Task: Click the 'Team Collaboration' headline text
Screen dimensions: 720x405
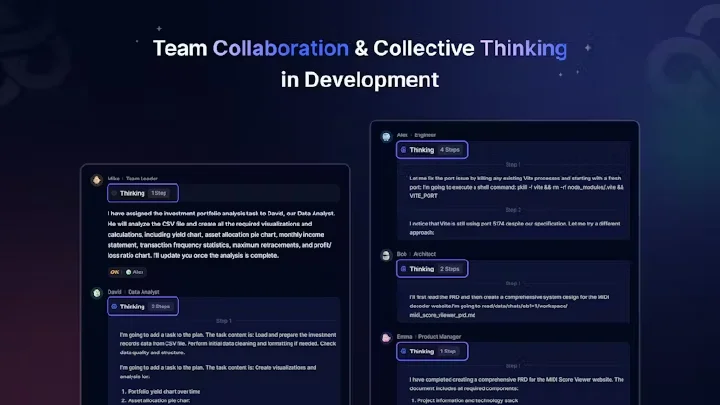Action: point(251,48)
